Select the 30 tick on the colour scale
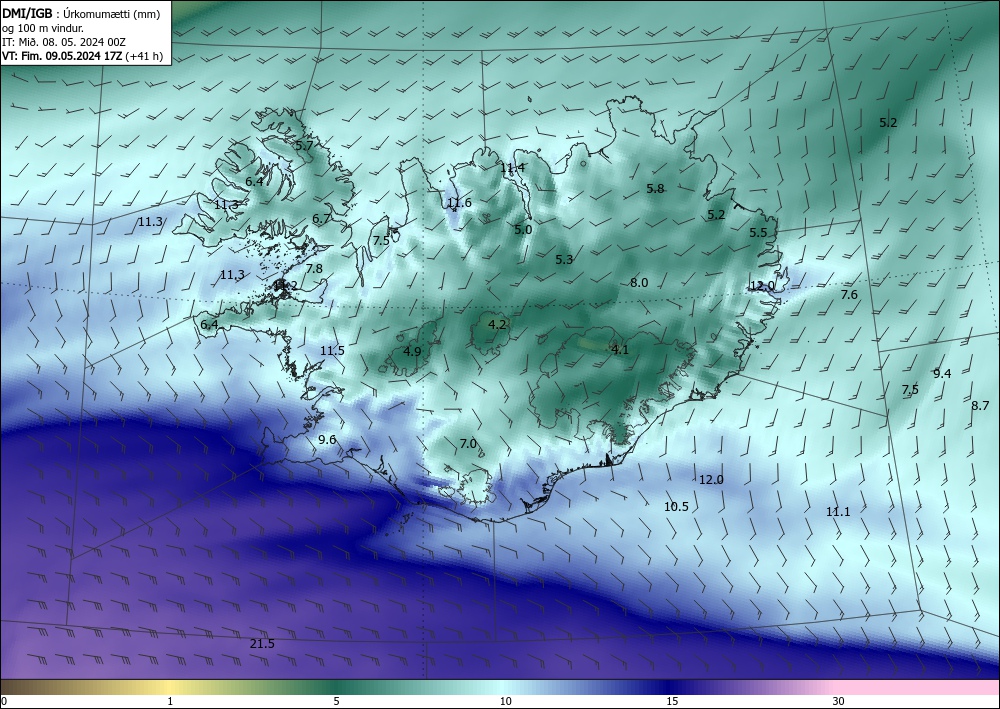Screen dimensions: 1000x709 tap(839, 701)
